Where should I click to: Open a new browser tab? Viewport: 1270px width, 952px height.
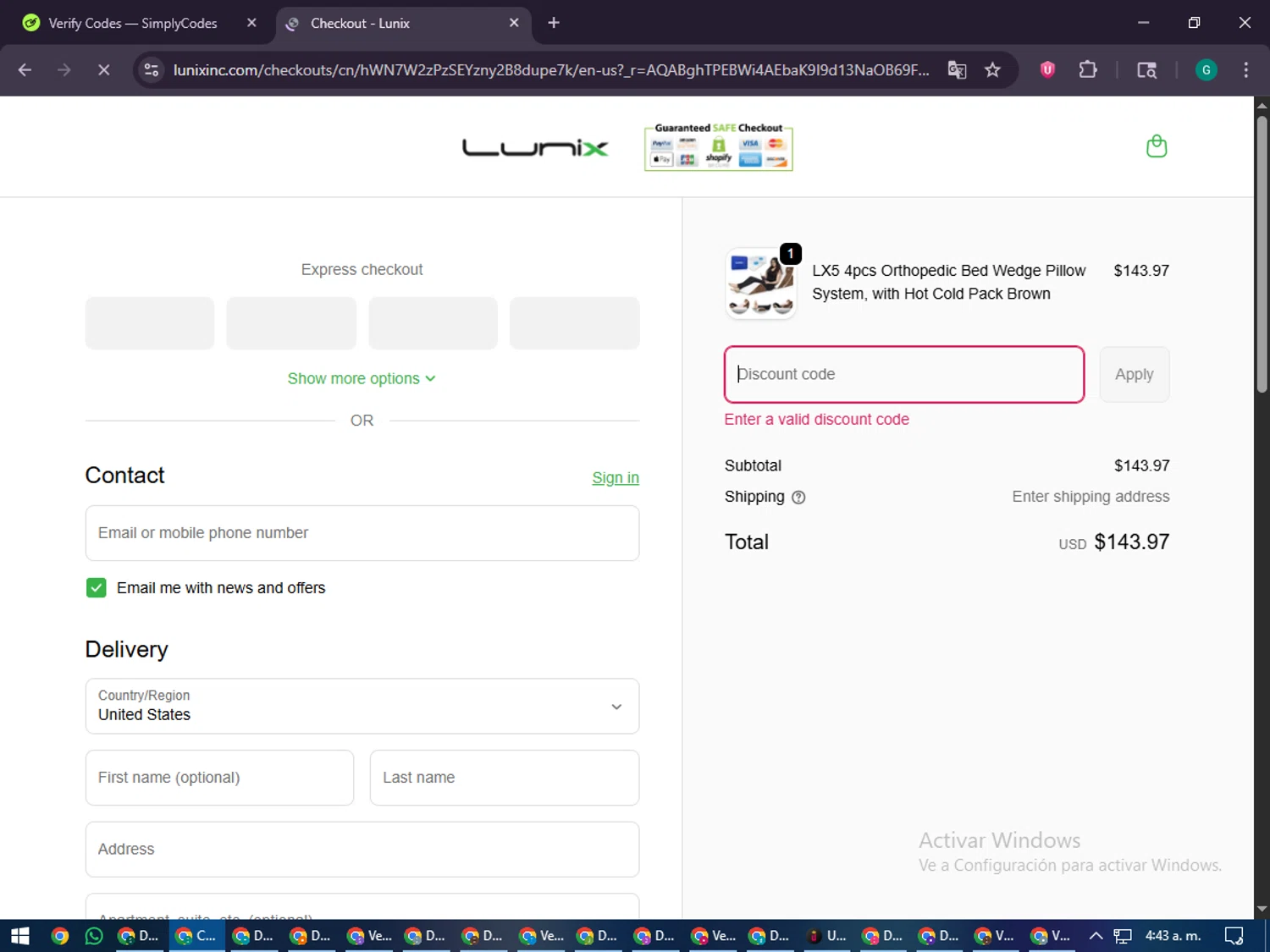[x=554, y=23]
